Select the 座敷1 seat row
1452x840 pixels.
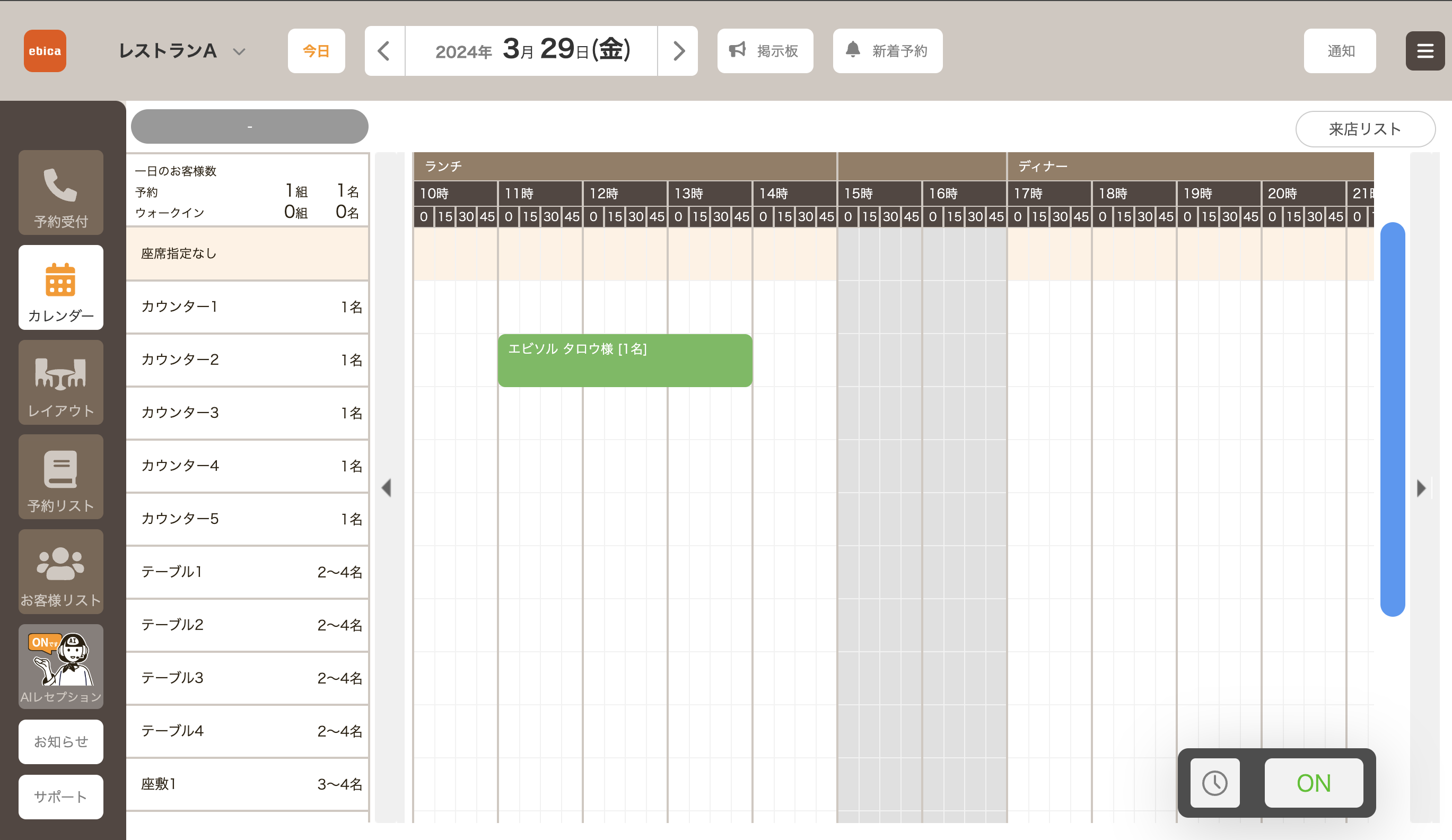(247, 784)
